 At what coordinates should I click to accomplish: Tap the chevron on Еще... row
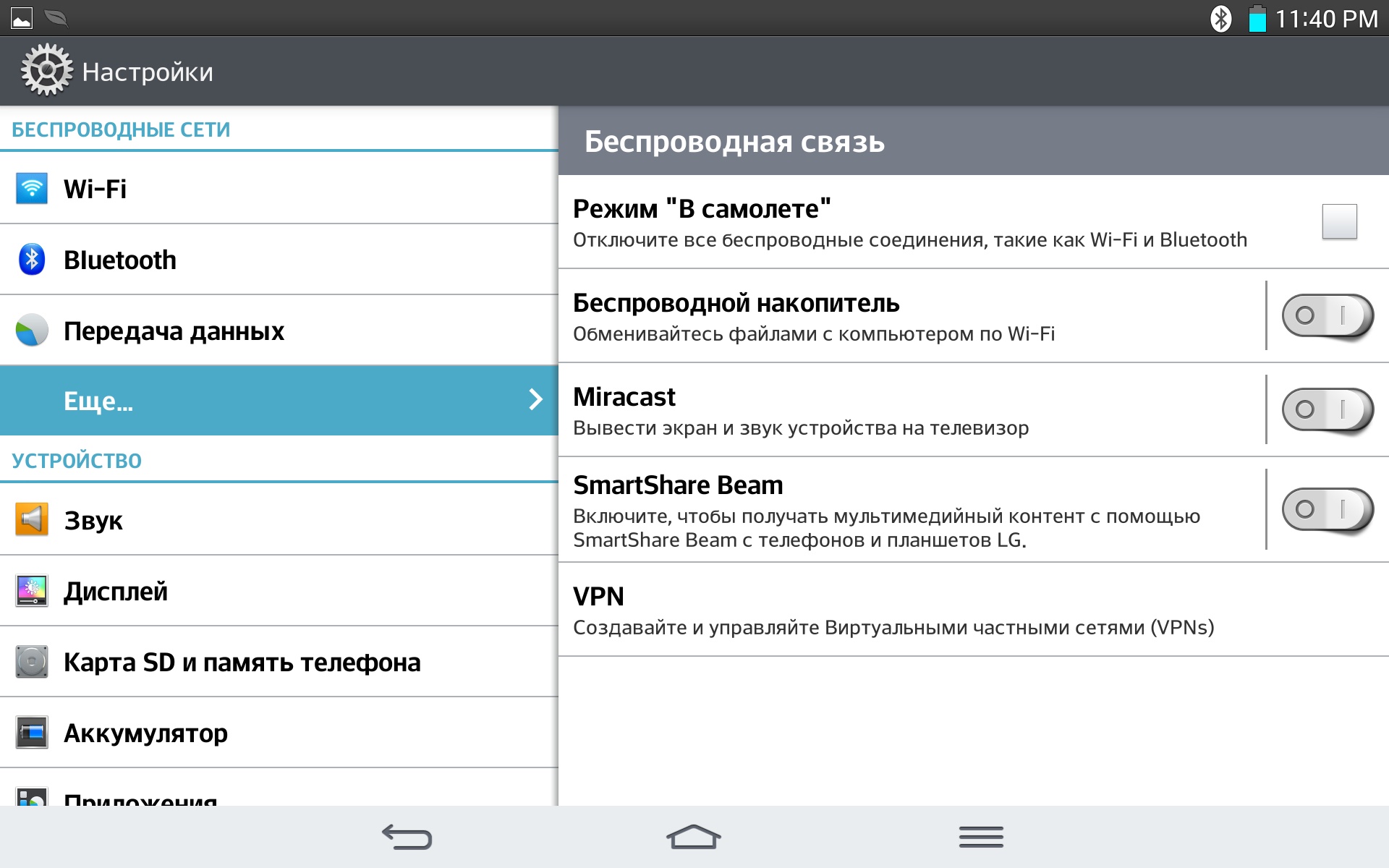(535, 400)
